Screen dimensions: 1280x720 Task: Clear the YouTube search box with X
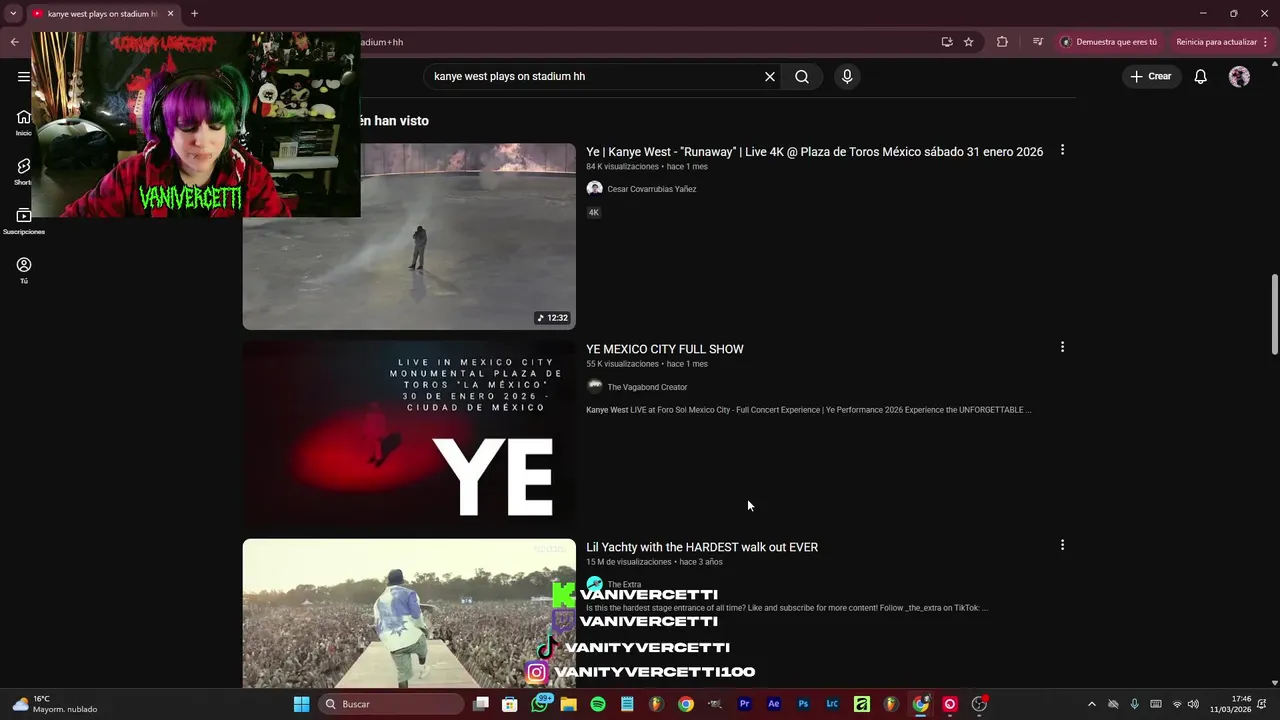(770, 77)
